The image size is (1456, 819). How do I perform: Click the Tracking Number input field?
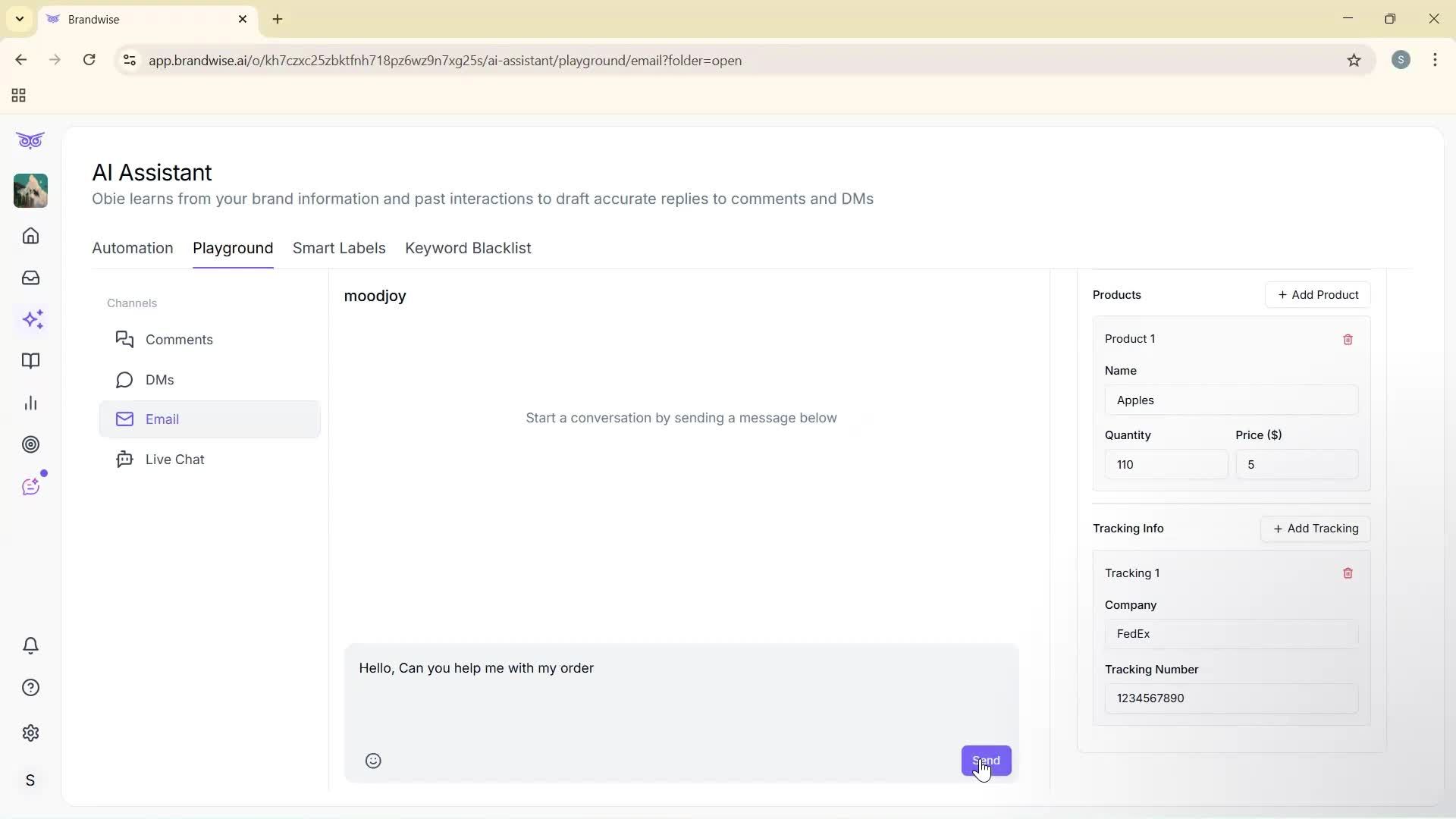(x=1231, y=698)
